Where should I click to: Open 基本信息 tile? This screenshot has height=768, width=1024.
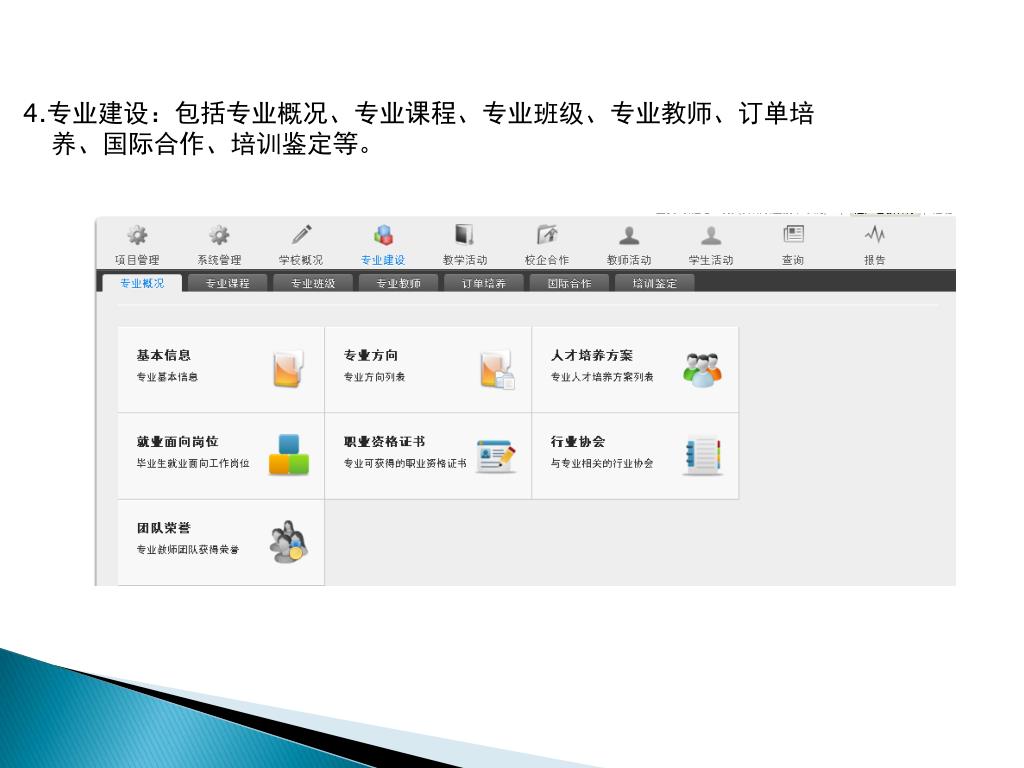[x=221, y=370]
